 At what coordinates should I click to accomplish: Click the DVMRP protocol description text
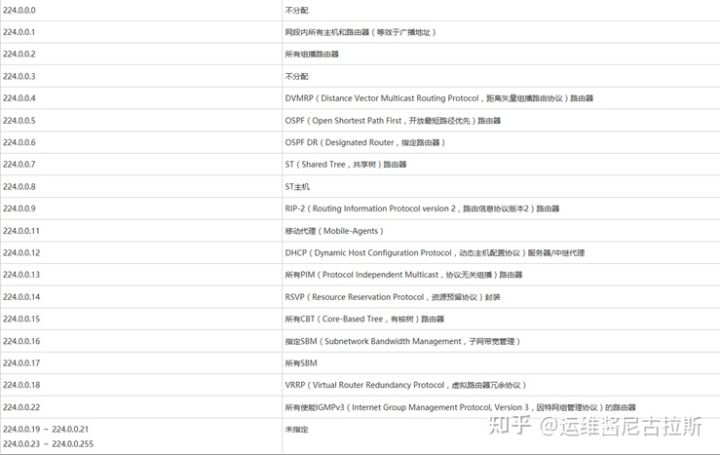coord(439,98)
